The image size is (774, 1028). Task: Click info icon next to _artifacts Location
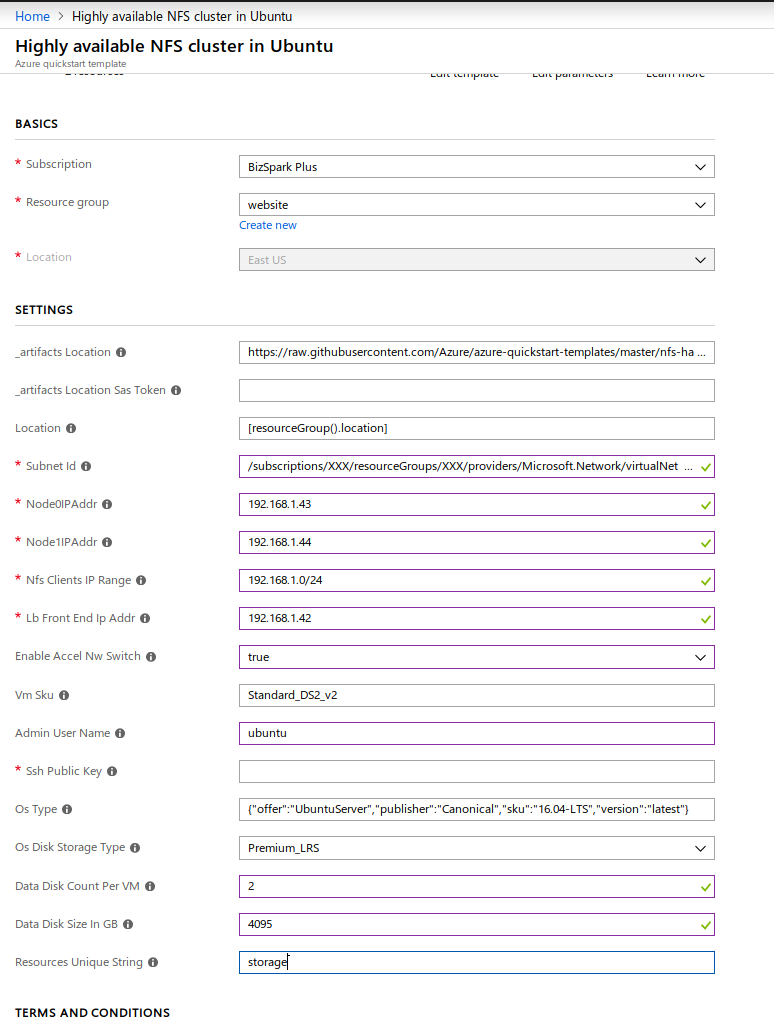(121, 353)
